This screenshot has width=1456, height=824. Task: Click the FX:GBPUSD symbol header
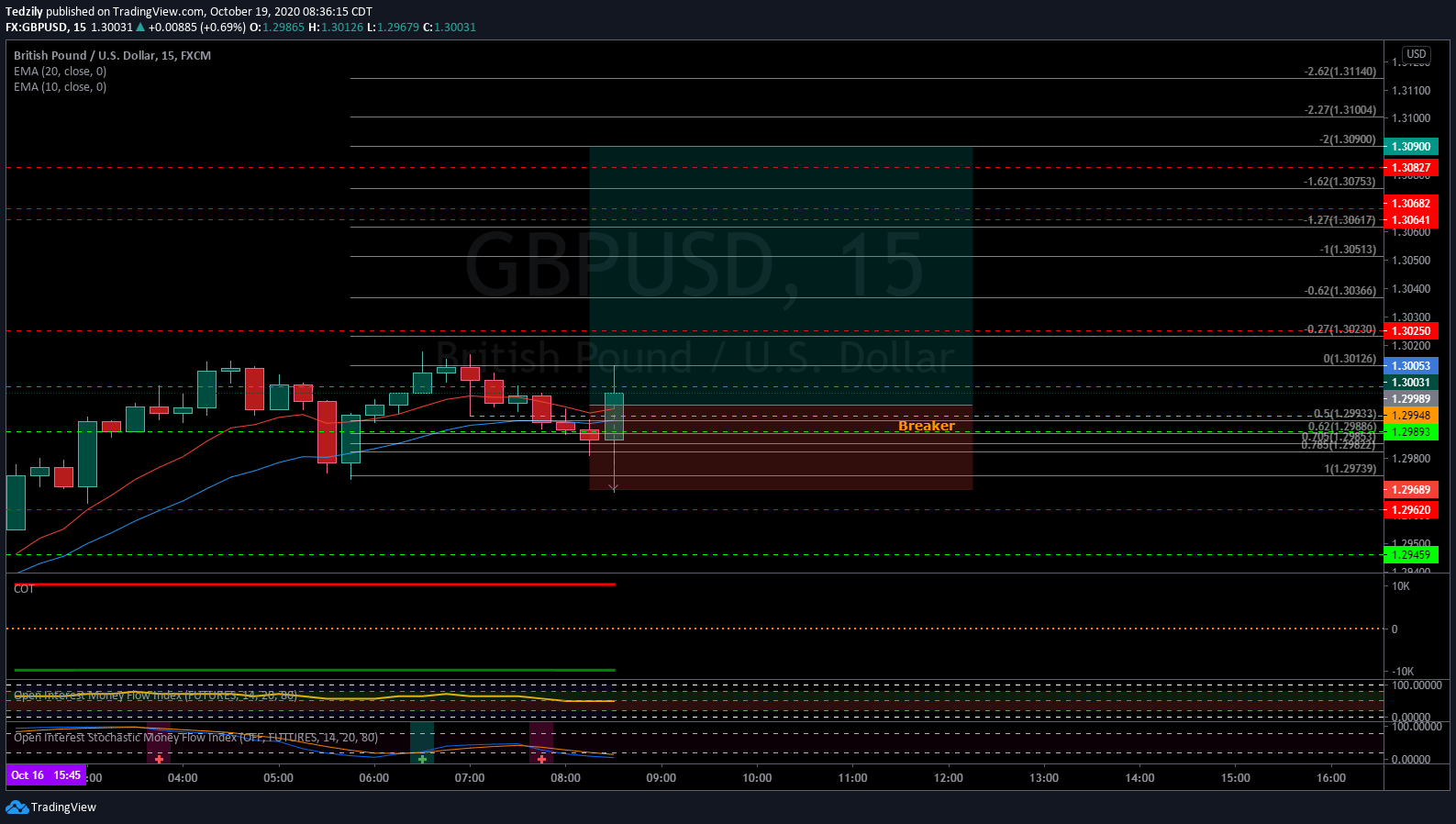(46, 28)
